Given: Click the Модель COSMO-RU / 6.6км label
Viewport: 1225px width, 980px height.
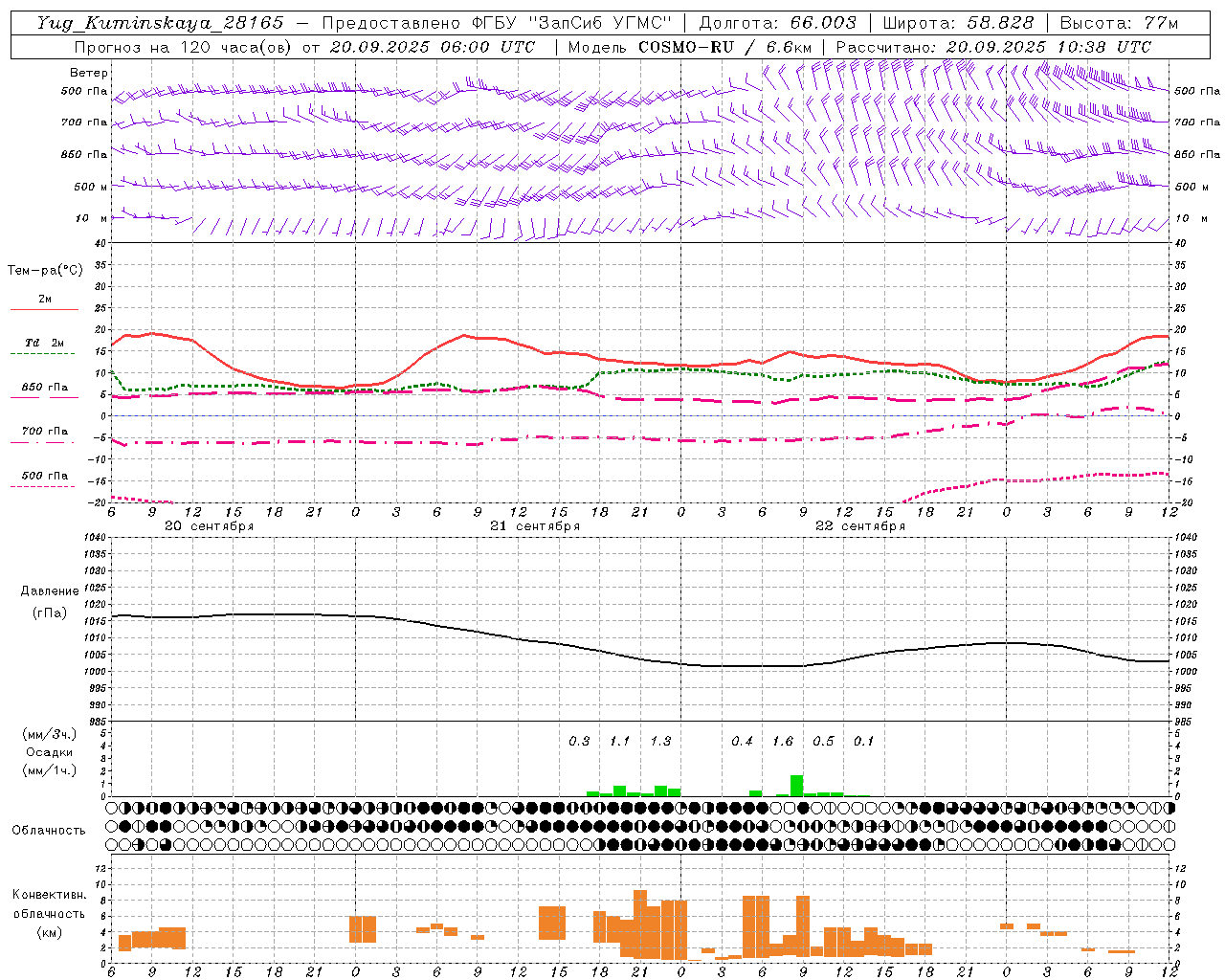Looking at the screenshot, I should (690, 47).
